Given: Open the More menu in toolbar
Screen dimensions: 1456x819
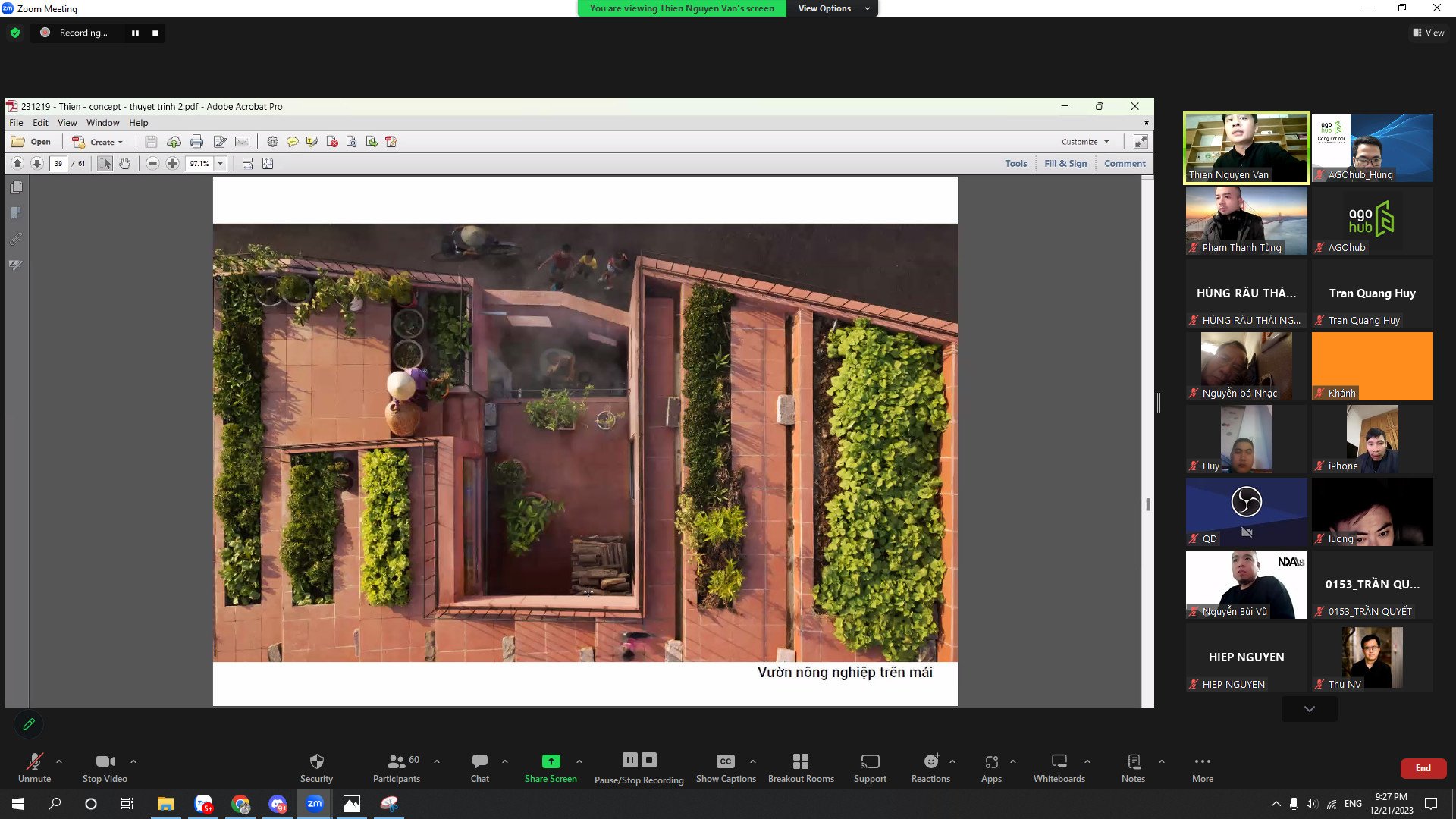Looking at the screenshot, I should (x=1202, y=761).
